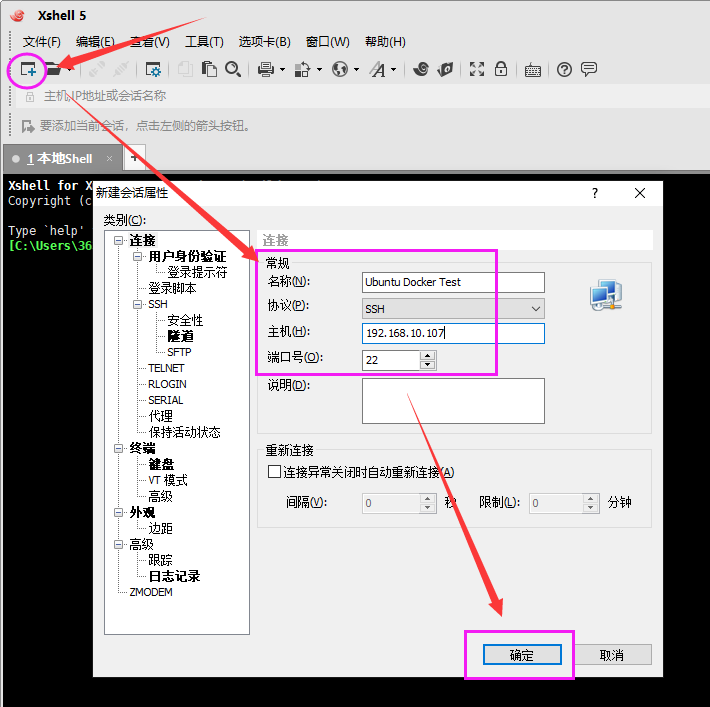710x707 pixels.
Task: Click the file transfer toolbar icon
Action: coord(302,70)
